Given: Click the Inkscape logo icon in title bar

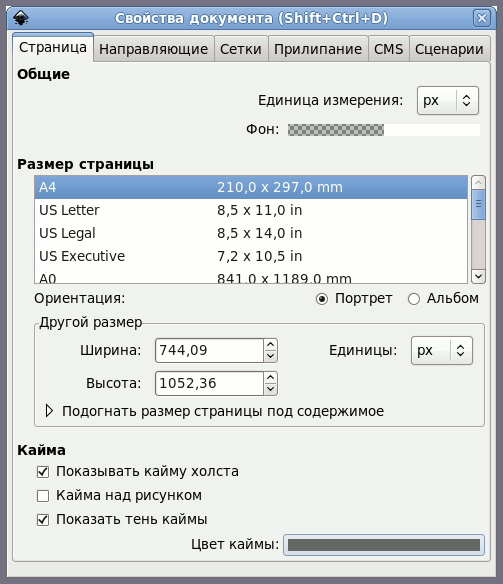Looking at the screenshot, I should [20, 18].
